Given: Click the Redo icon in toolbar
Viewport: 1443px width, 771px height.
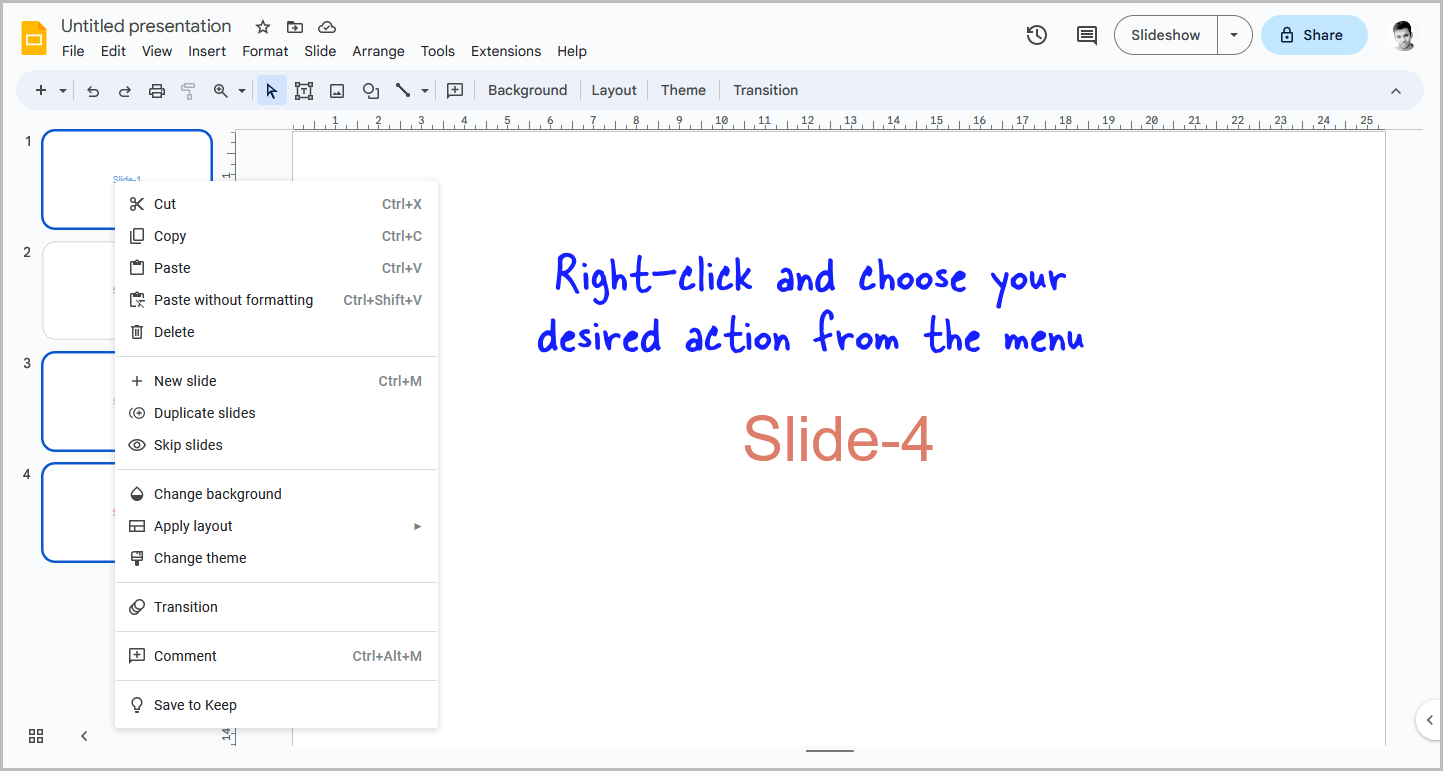Looking at the screenshot, I should pos(124,90).
